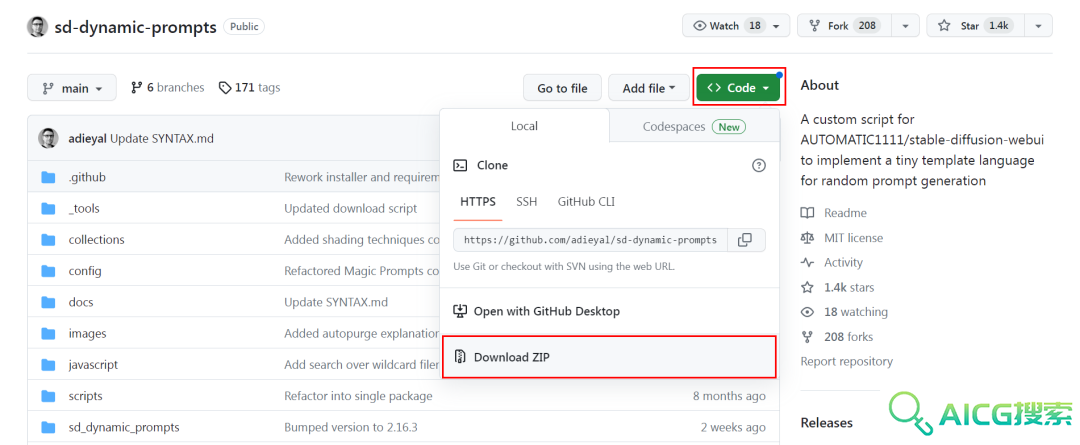This screenshot has height=445, width=1080.
Task: Open the .github folder
Action: tap(87, 177)
